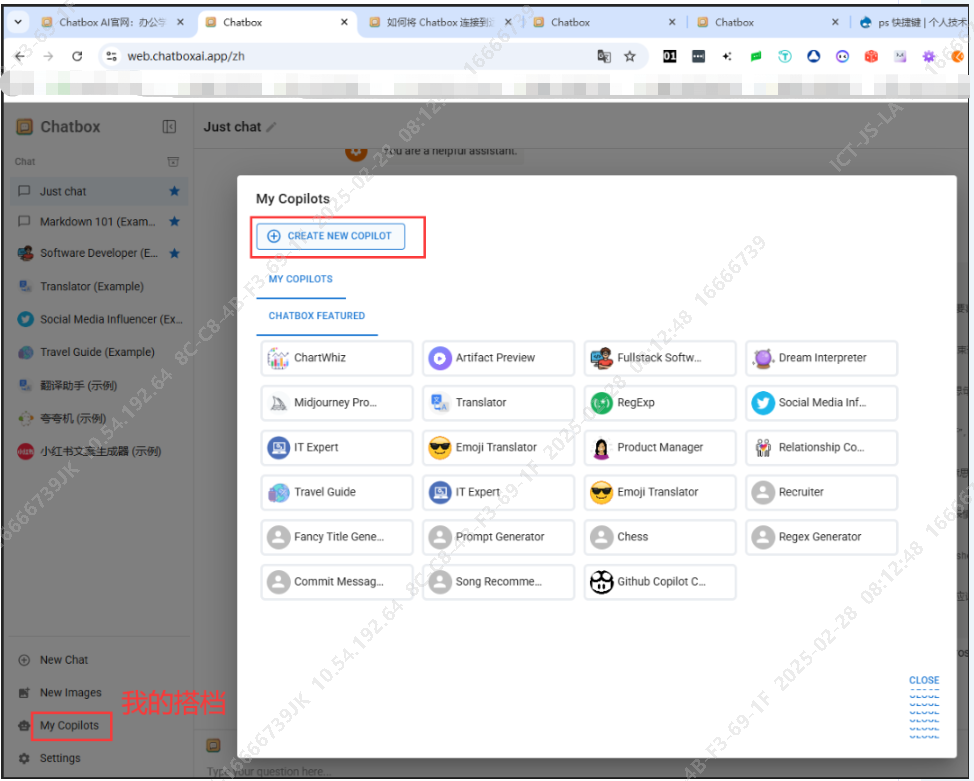Viewport: 974px width, 781px height.
Task: Click the Social Media Influencer copilot Twitter icon
Action: (763, 403)
